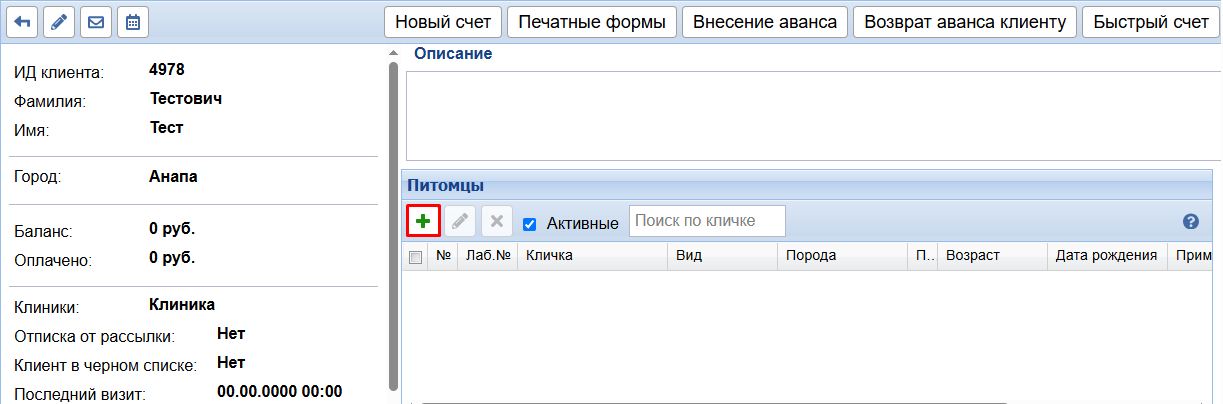Check the select-all checkbox in table header
The image size is (1223, 404).
pos(416,257)
